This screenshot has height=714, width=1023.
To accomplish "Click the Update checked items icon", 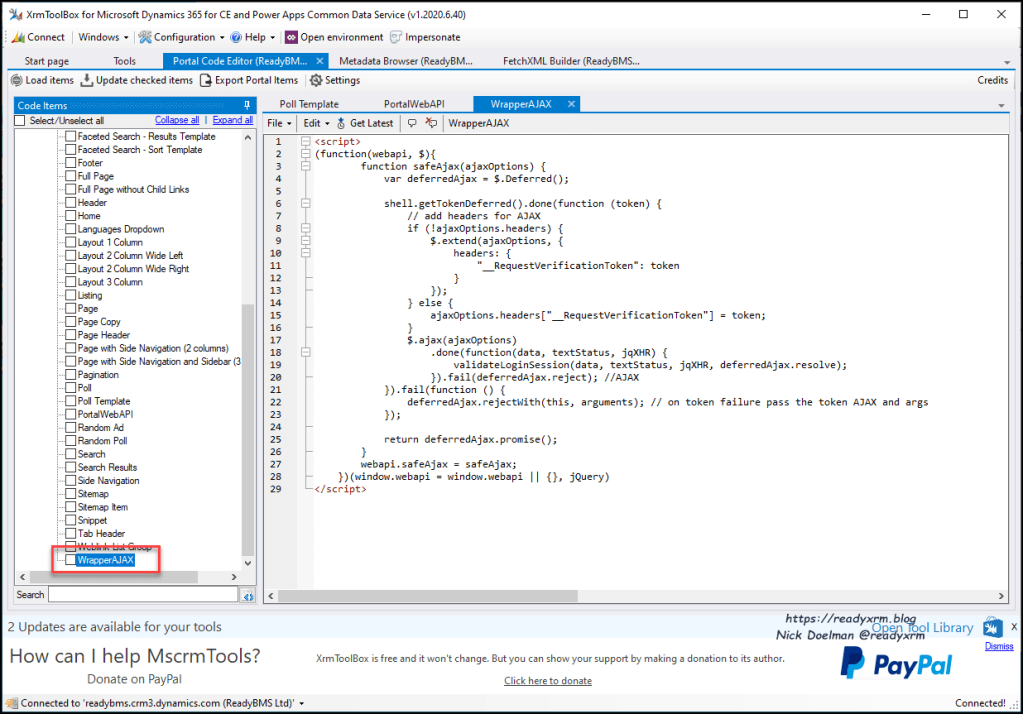I will (88, 80).
